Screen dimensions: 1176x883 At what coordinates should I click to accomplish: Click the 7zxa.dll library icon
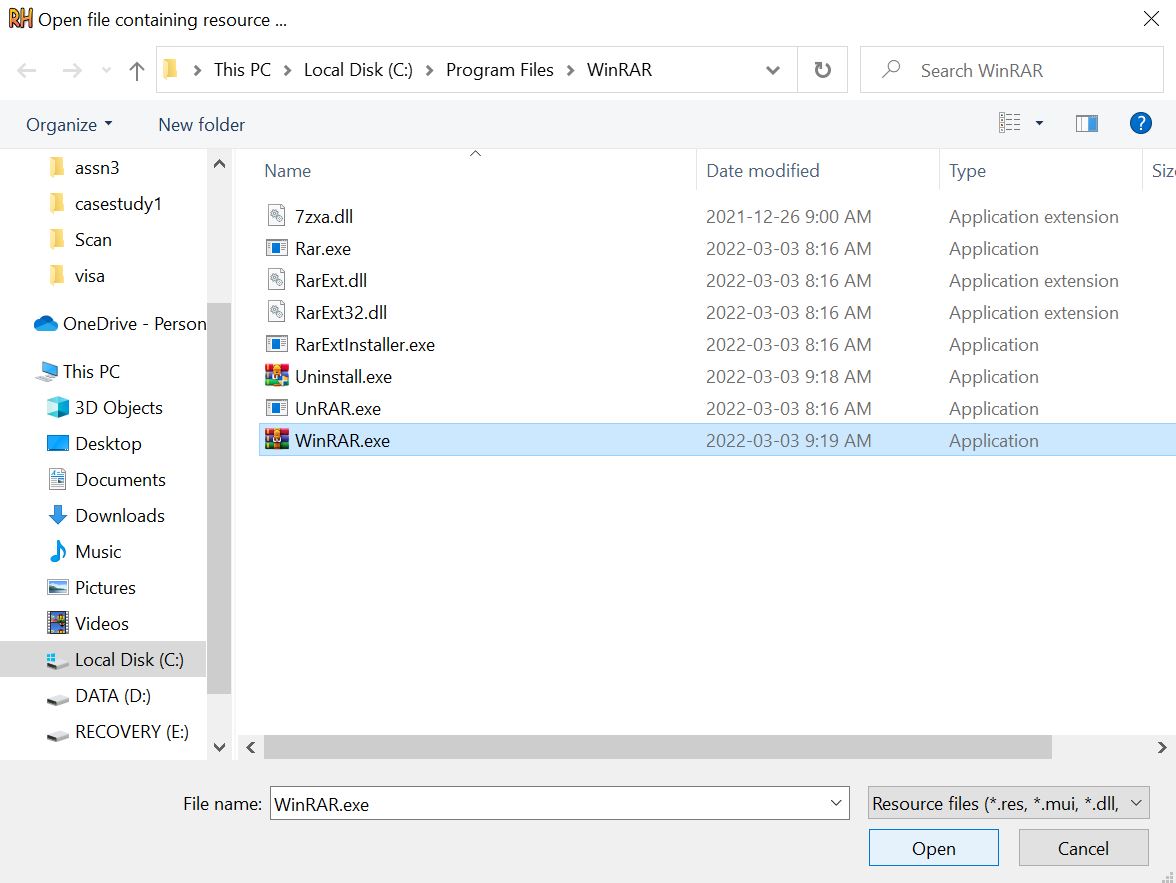click(275, 216)
